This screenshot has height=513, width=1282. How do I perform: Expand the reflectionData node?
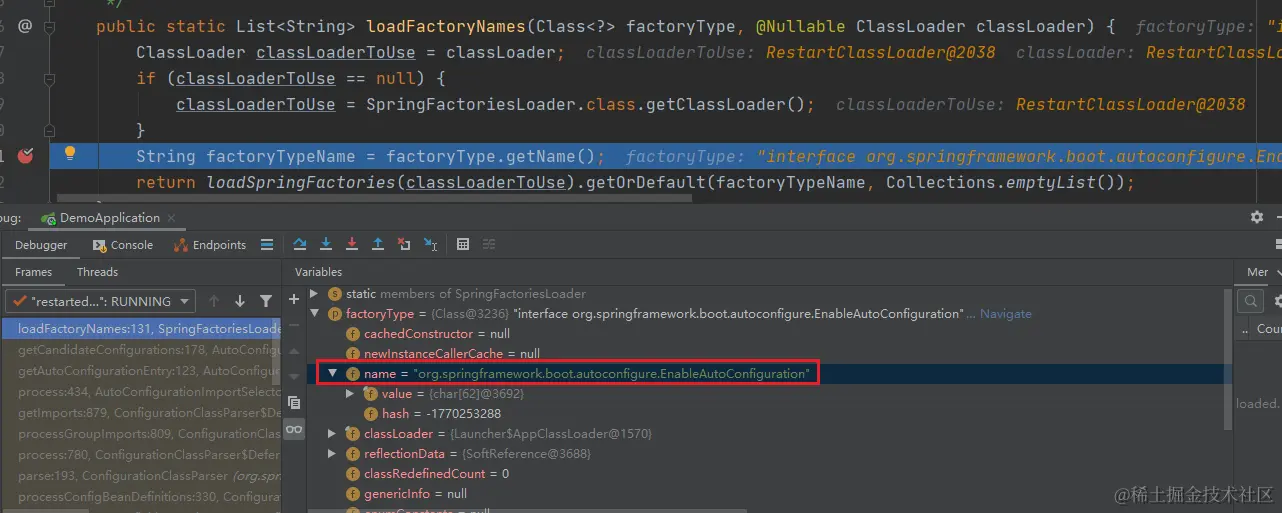(x=333, y=454)
